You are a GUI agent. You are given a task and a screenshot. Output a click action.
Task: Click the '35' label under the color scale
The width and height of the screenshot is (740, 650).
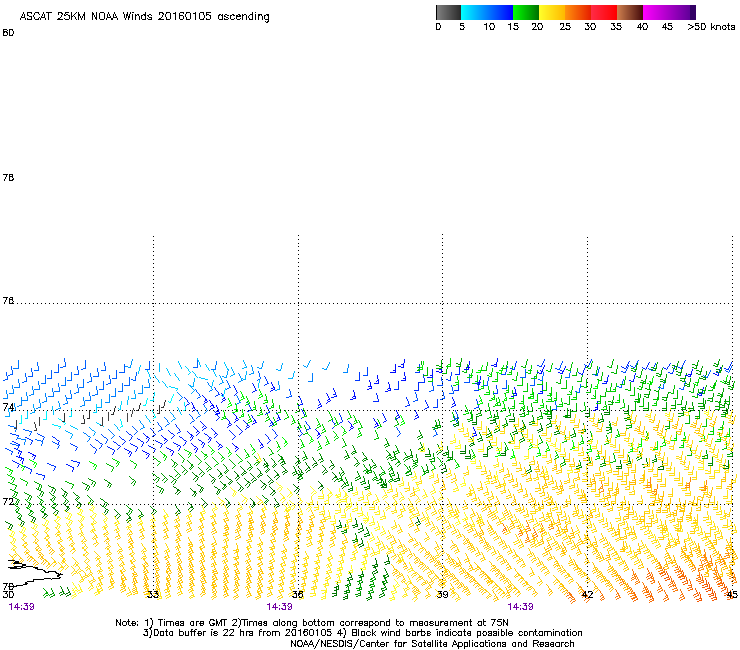[616, 27]
